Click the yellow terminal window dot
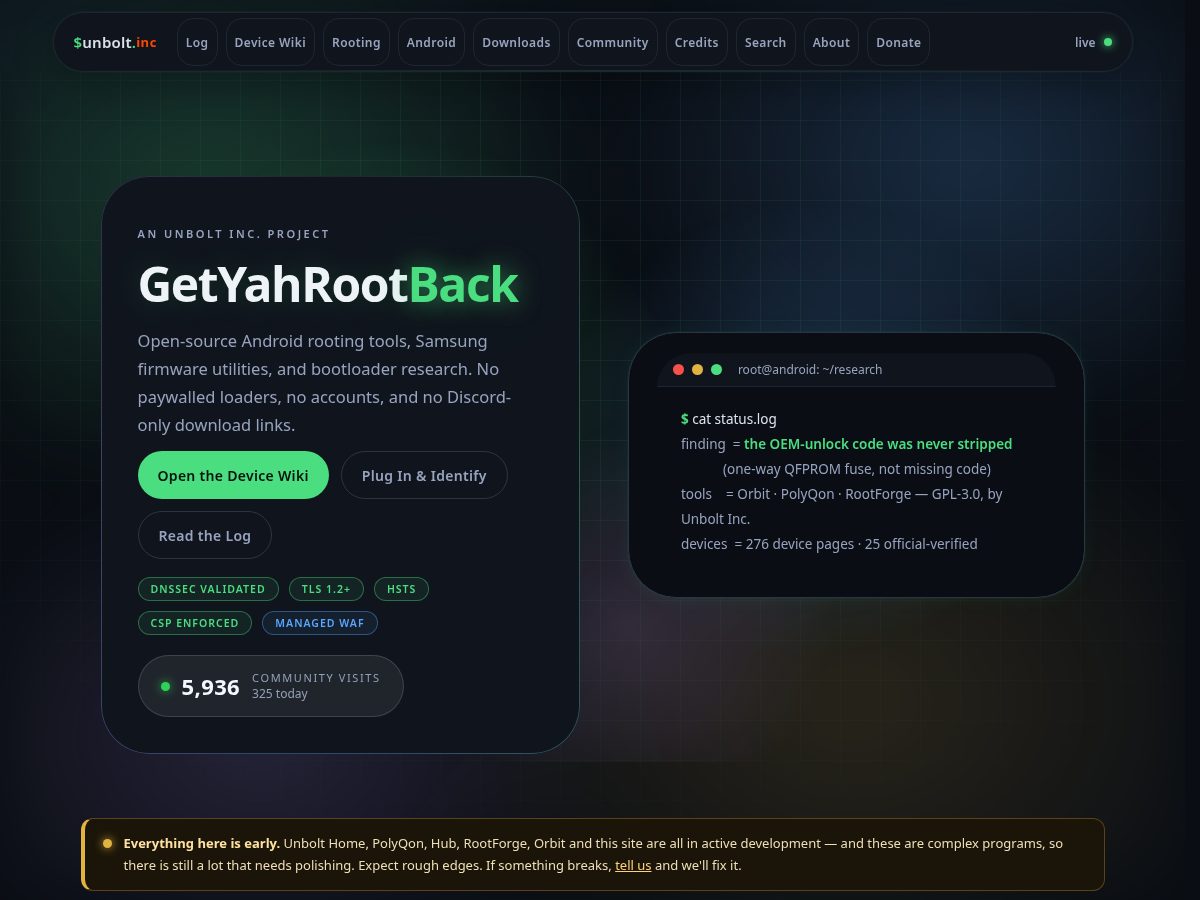 point(697,369)
